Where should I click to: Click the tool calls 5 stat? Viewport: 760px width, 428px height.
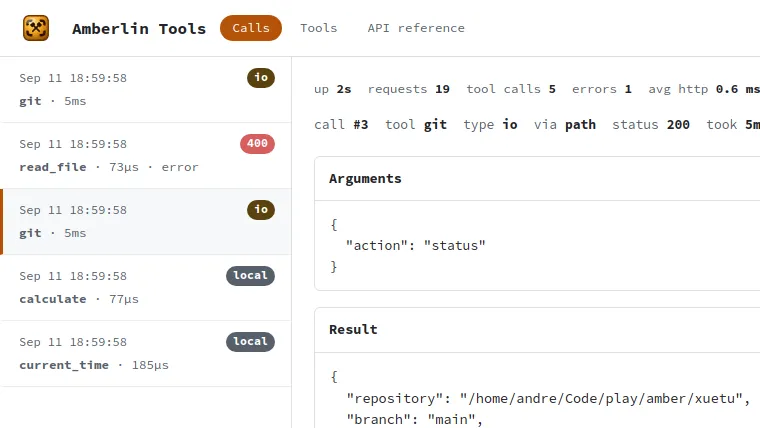pyautogui.click(x=511, y=89)
